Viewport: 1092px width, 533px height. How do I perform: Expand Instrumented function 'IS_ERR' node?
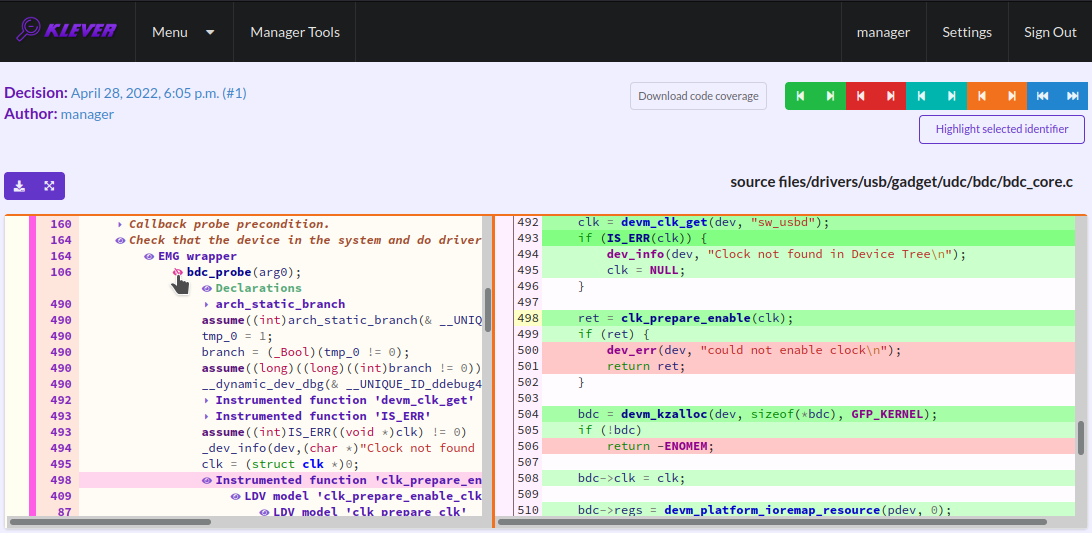tap(207, 417)
